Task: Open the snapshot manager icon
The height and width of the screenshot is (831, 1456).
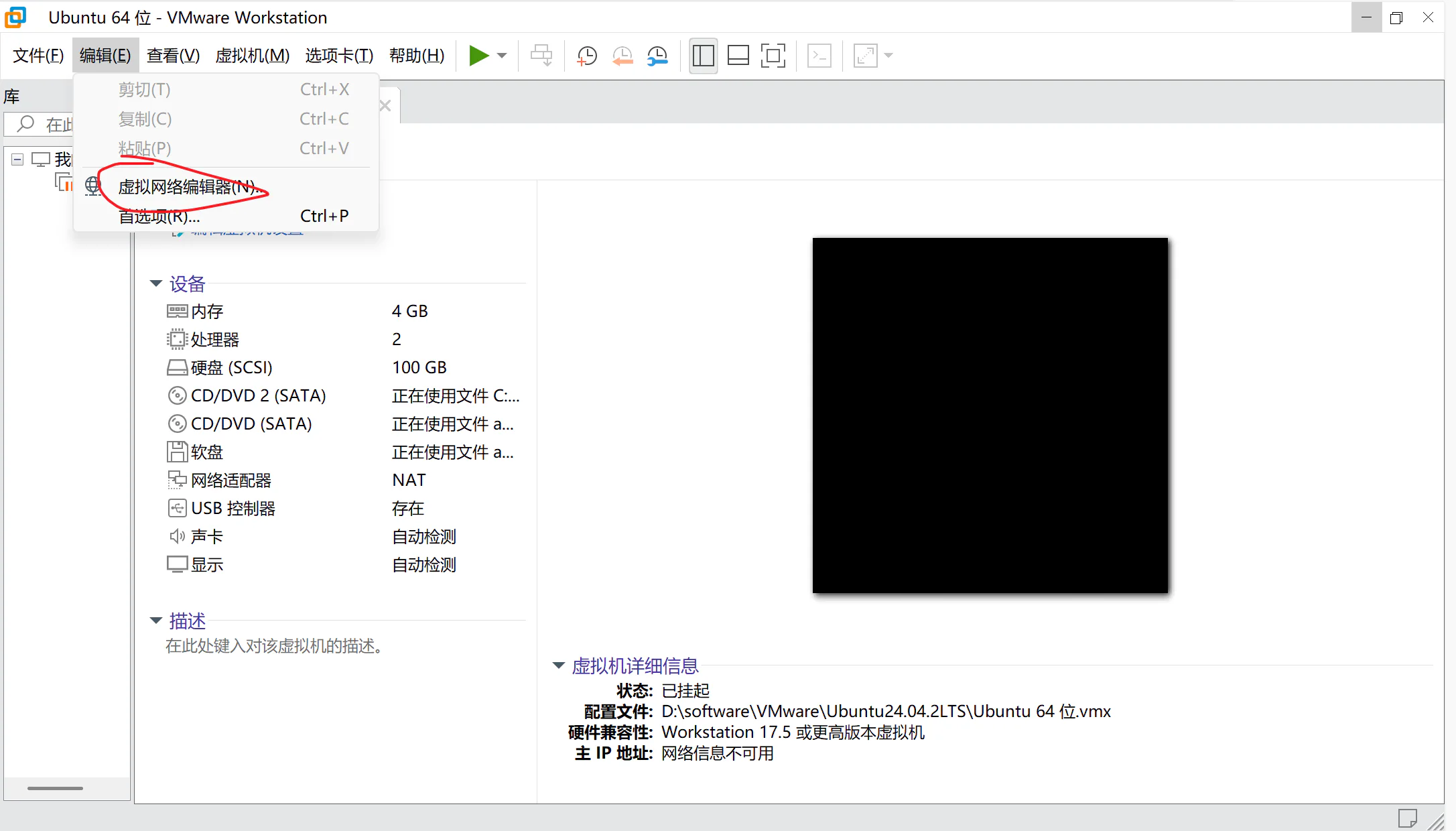Action: [x=657, y=56]
